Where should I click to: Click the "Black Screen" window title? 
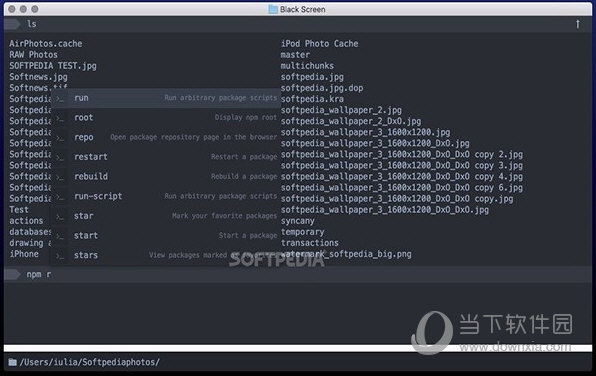pyautogui.click(x=303, y=9)
